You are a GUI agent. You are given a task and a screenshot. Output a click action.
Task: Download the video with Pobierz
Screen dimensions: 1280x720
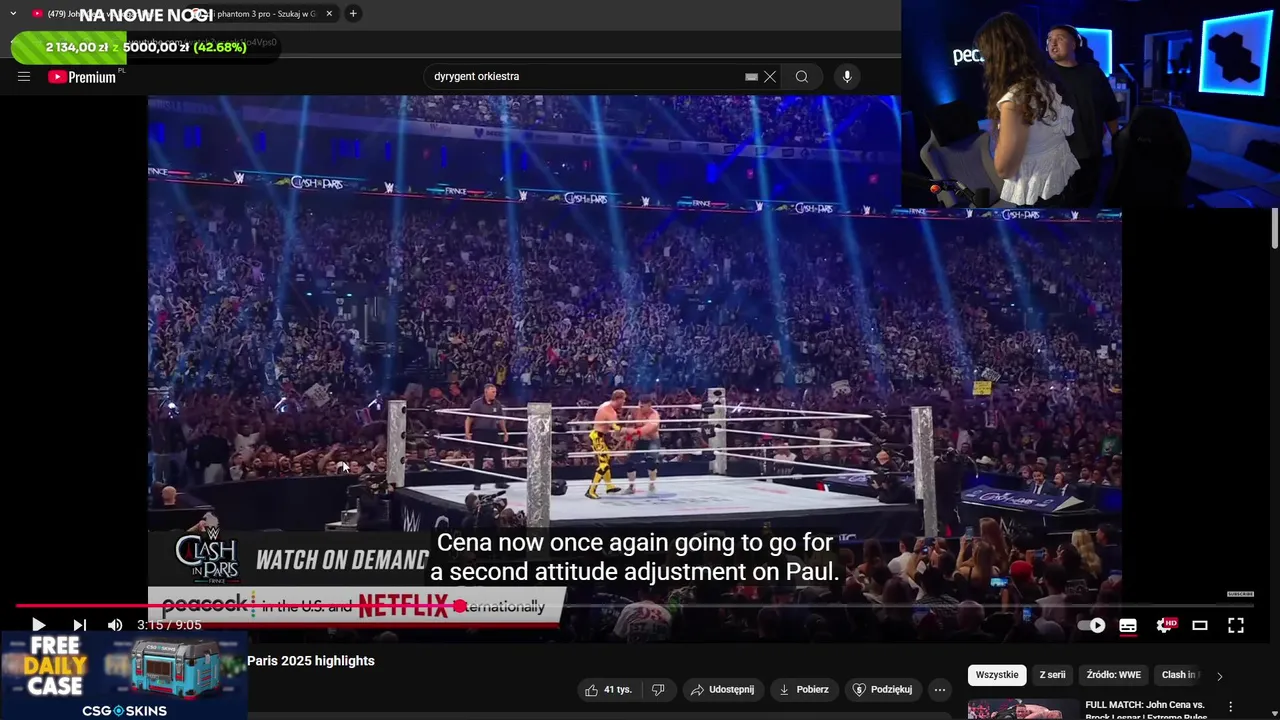pyautogui.click(x=803, y=690)
